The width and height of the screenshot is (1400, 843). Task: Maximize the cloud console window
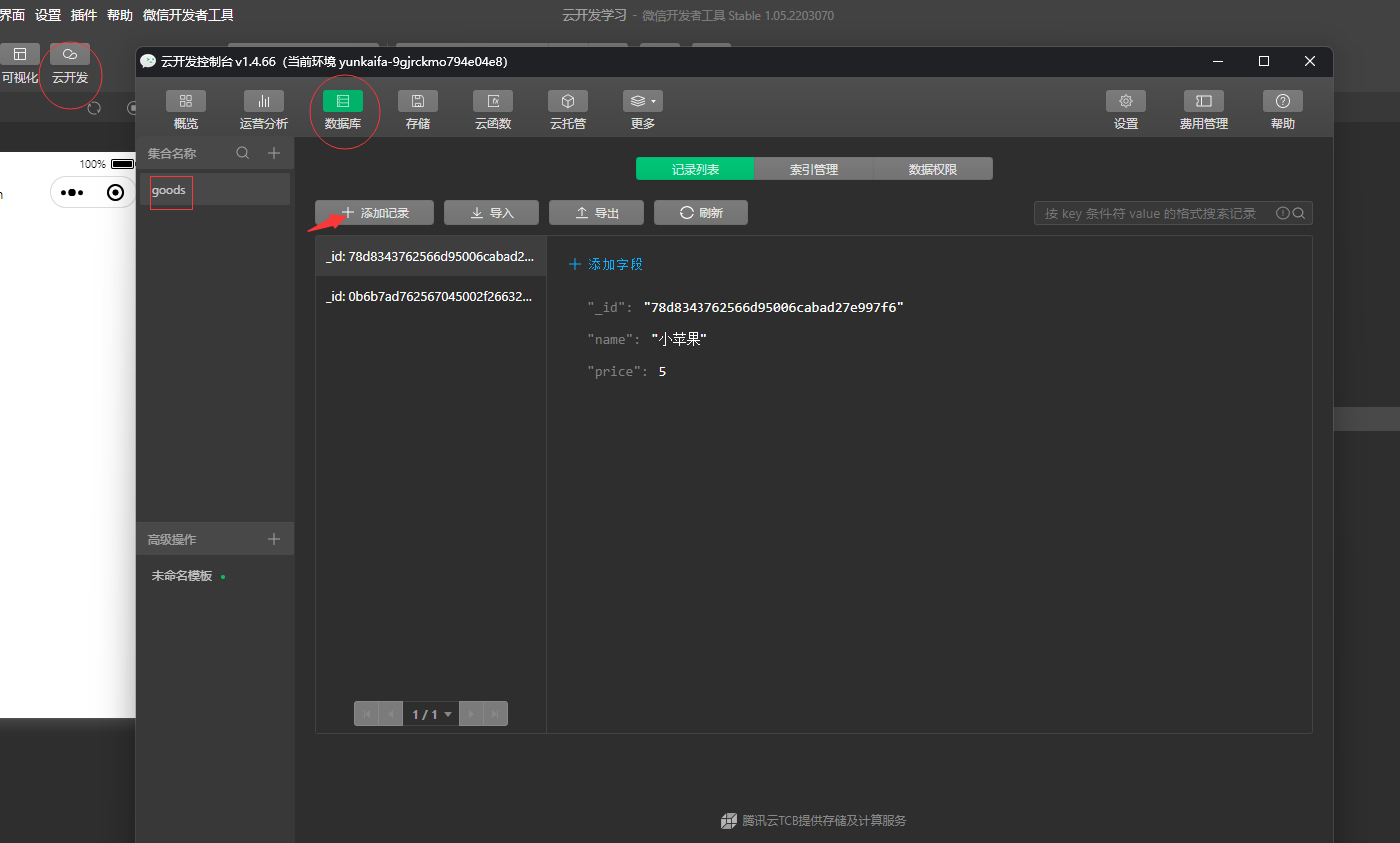click(x=1264, y=61)
